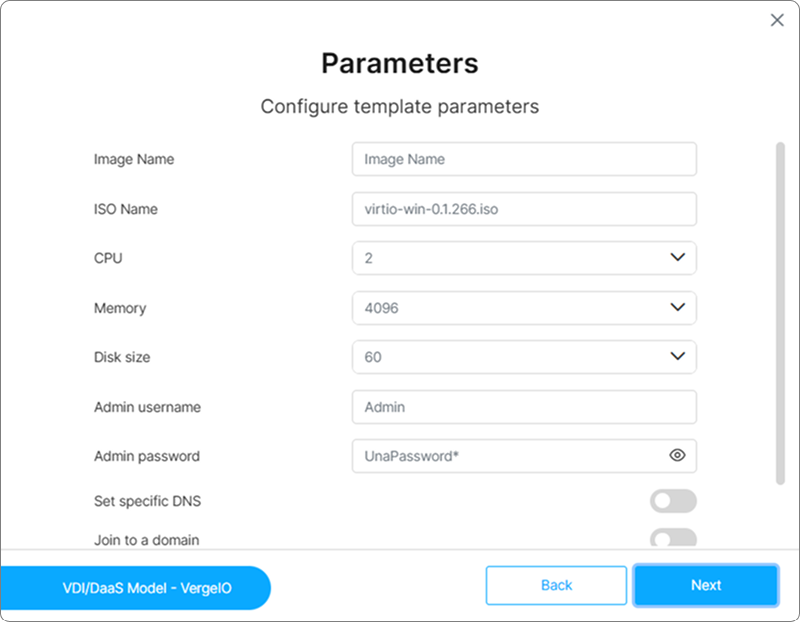Open the CPU dropdown showing 2
The height and width of the screenshot is (622, 800).
(510, 258)
